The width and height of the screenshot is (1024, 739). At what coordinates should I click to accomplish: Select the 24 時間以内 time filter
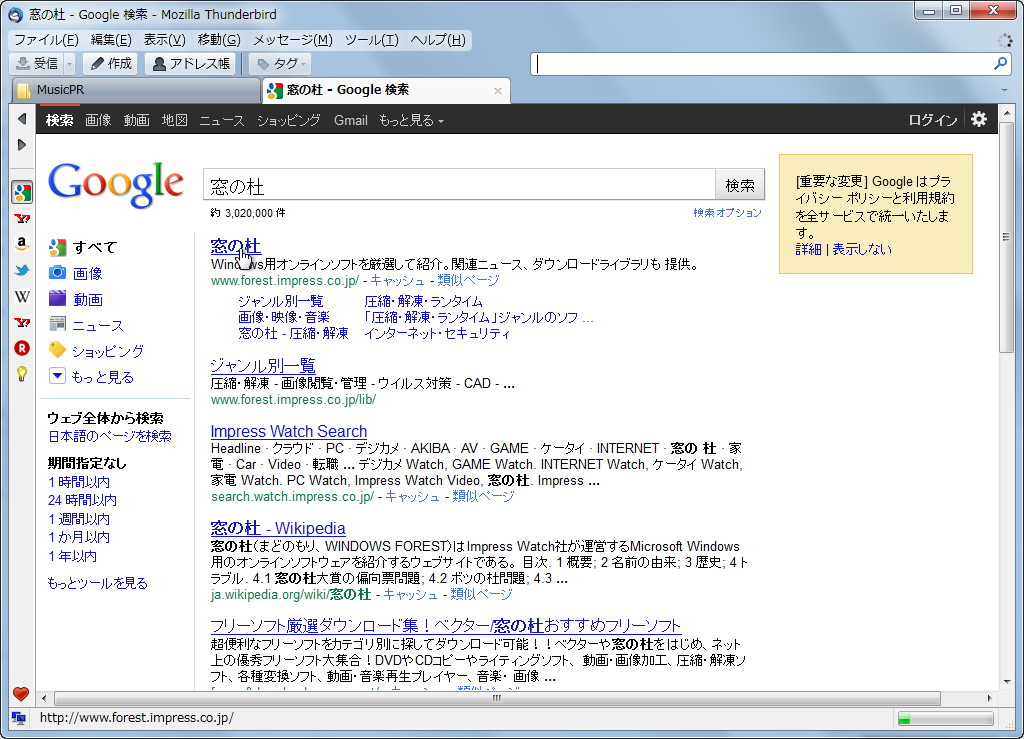click(82, 500)
